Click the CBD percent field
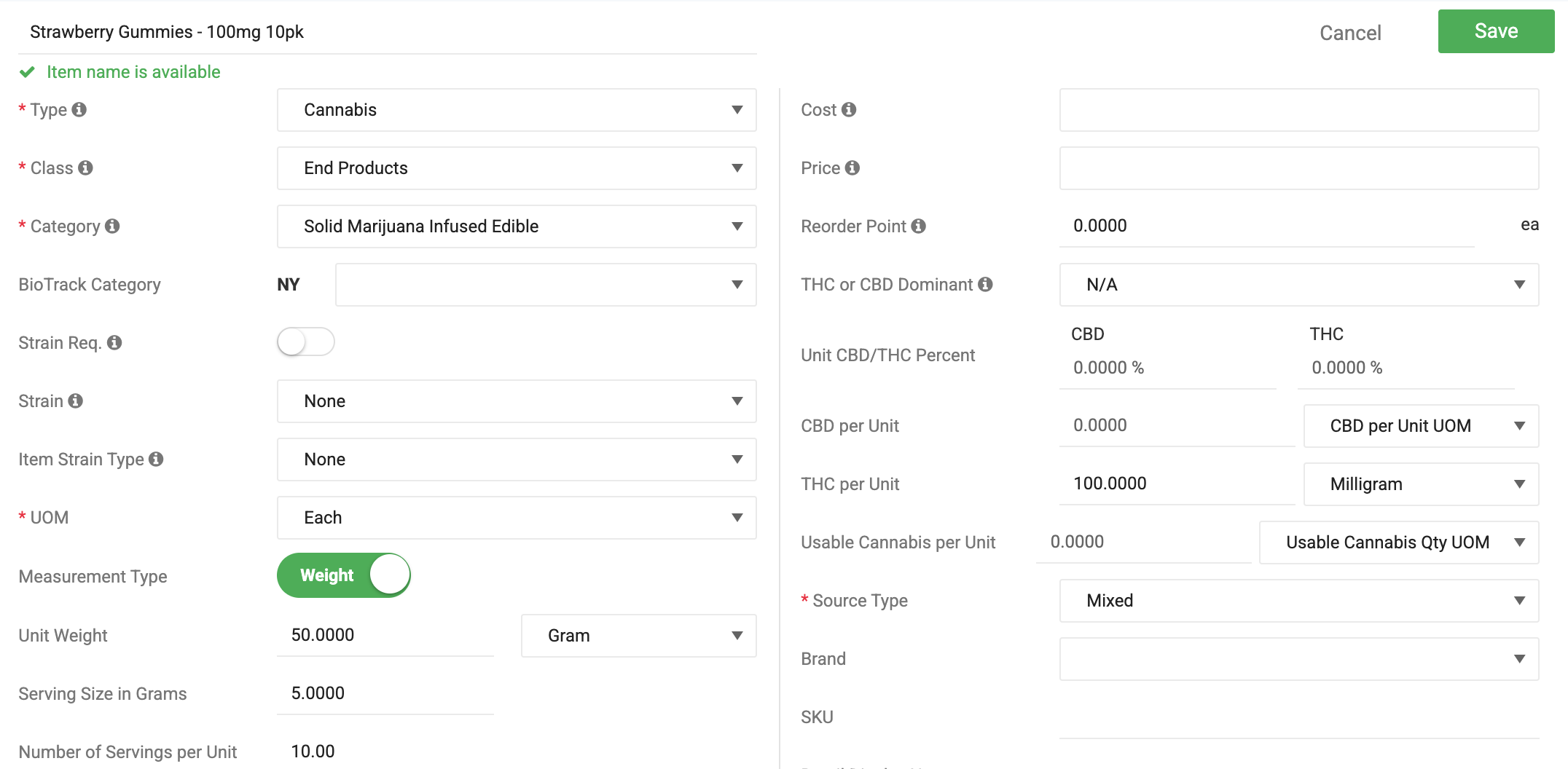The height and width of the screenshot is (769, 1568). [1168, 368]
